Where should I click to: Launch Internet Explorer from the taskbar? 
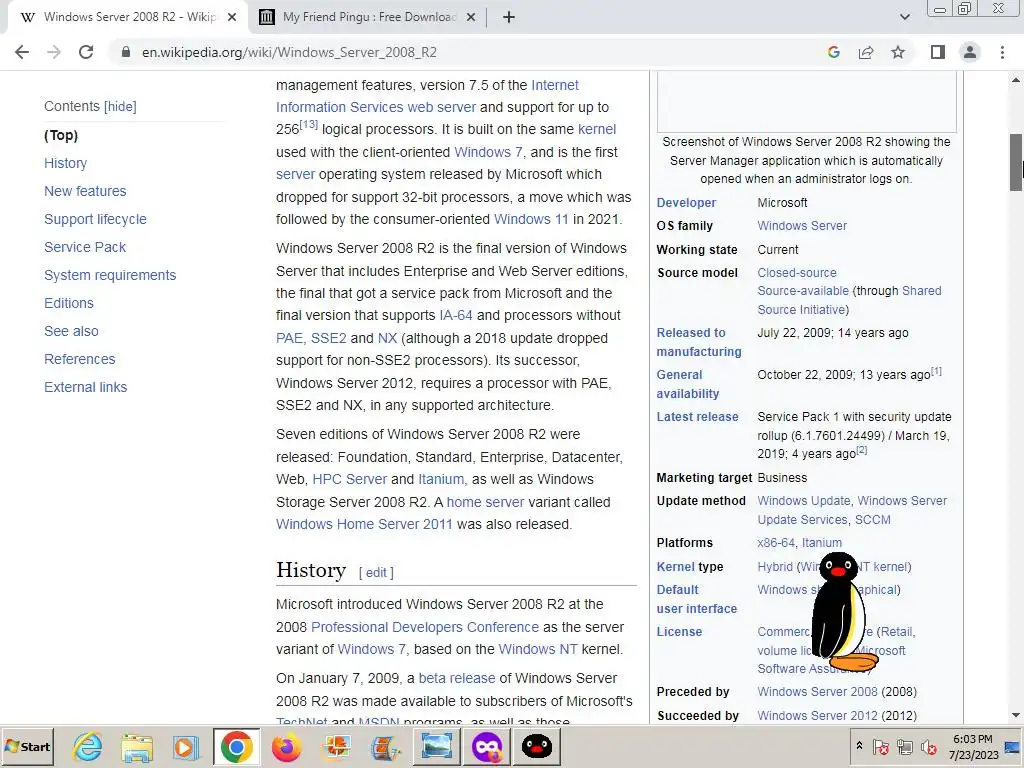pyautogui.click(x=88, y=746)
